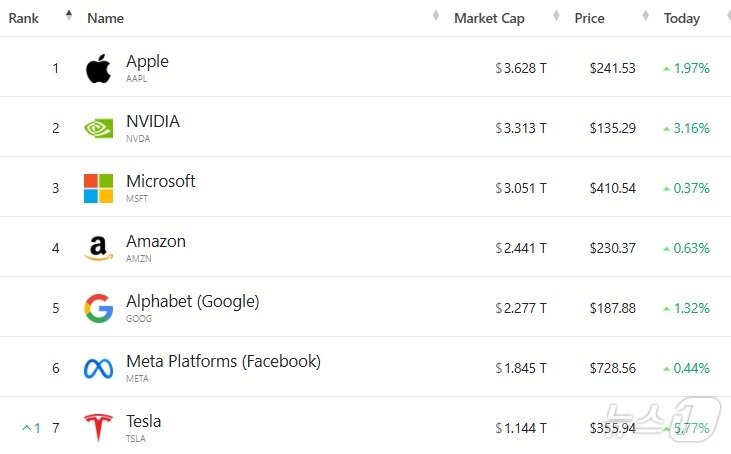Open Meta Platforms (Facebook) link
This screenshot has height=454, width=731.
pyautogui.click(x=223, y=361)
